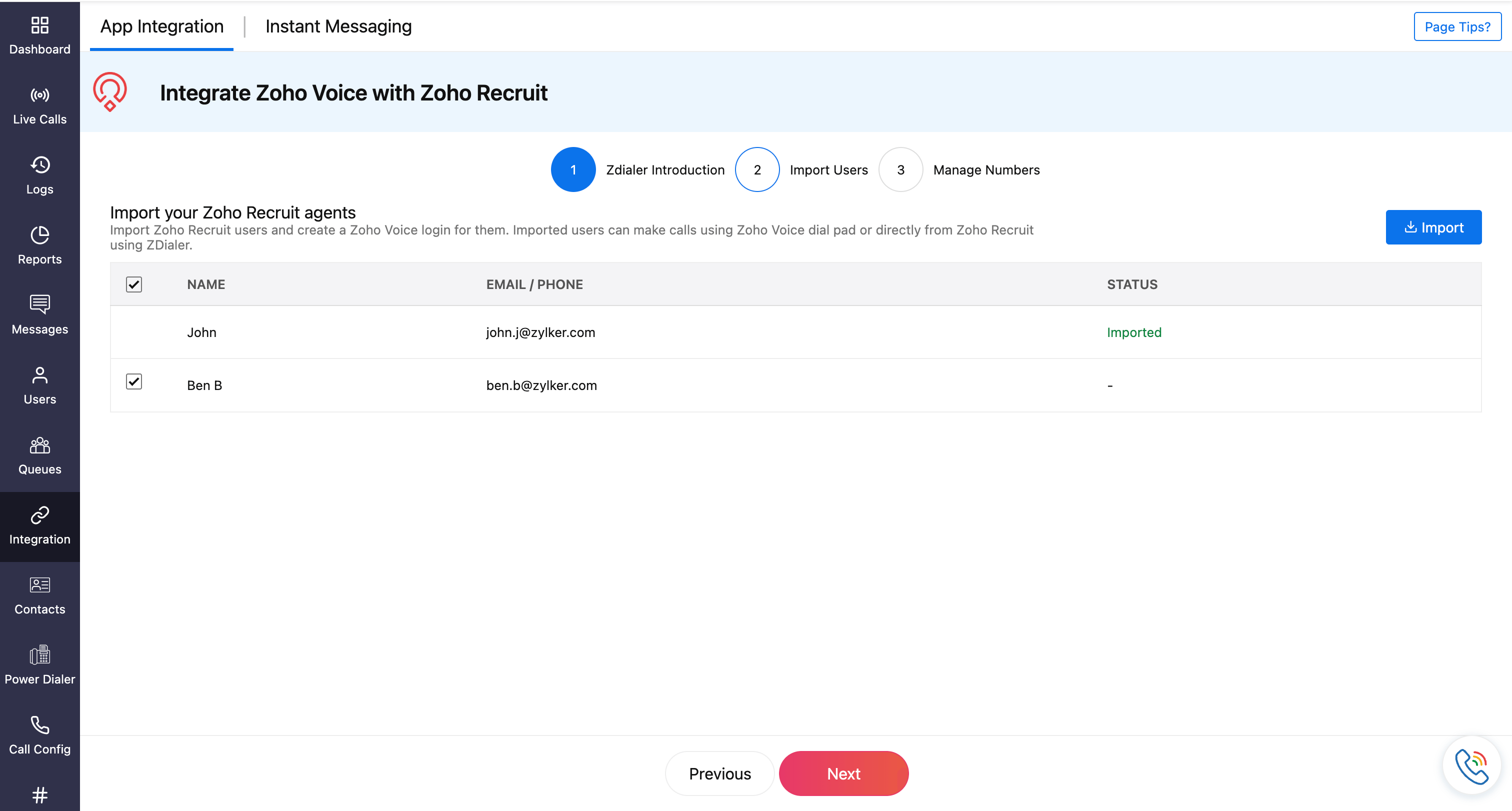Toggle the select-all checkbox in header
1512x811 pixels.
click(x=134, y=284)
